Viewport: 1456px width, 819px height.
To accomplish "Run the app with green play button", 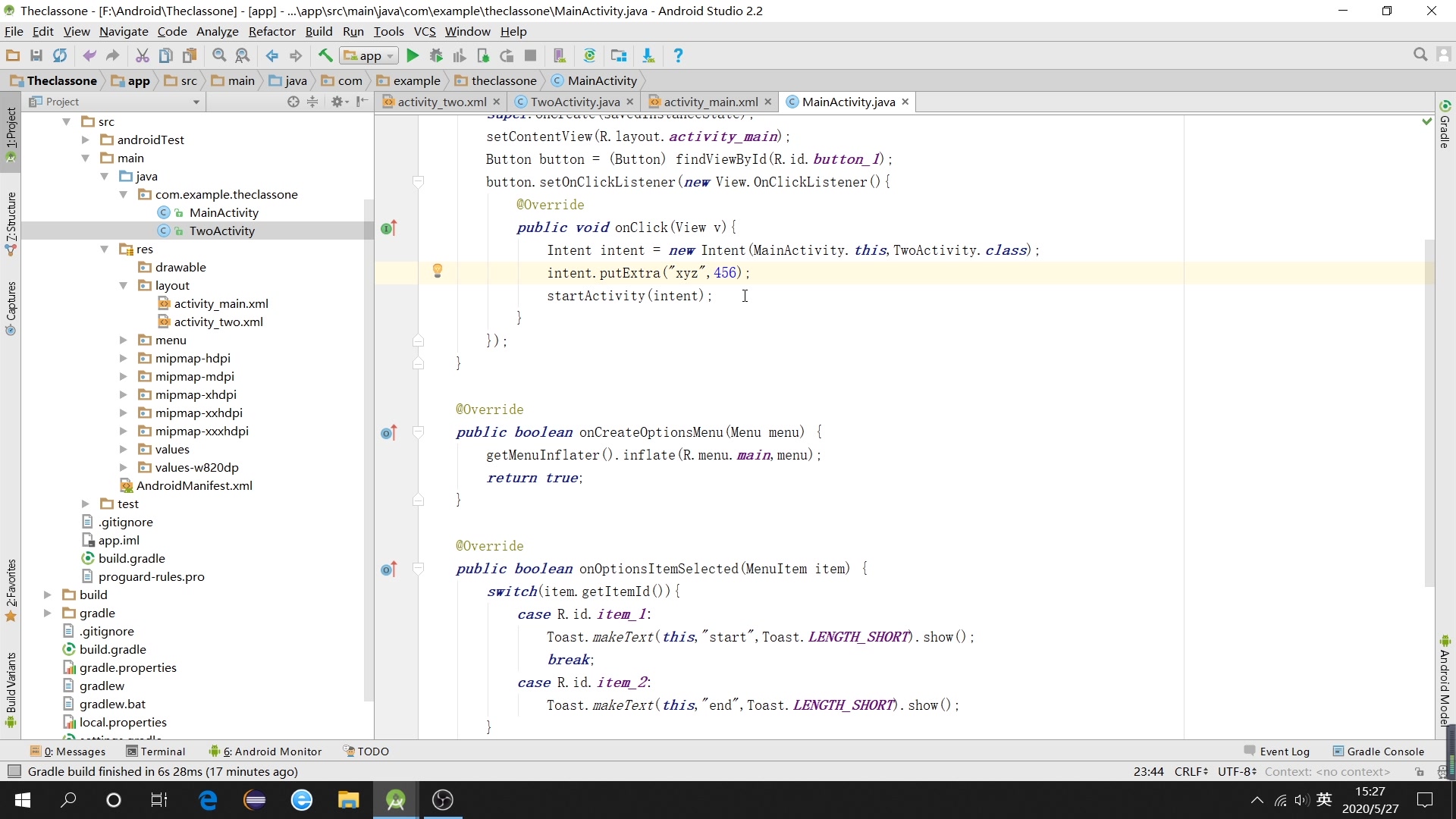I will coord(413,55).
